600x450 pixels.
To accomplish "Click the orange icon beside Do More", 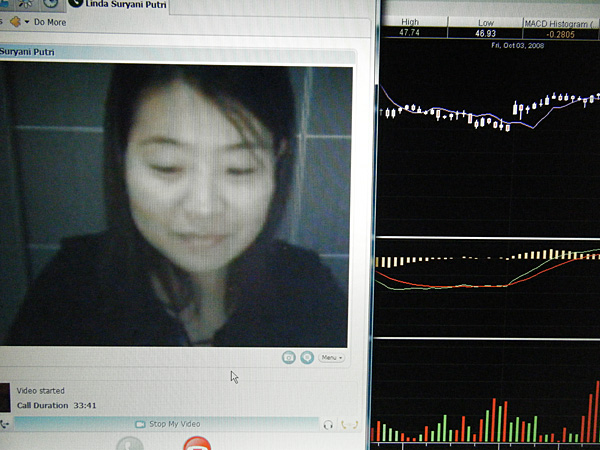I will [x=15, y=21].
